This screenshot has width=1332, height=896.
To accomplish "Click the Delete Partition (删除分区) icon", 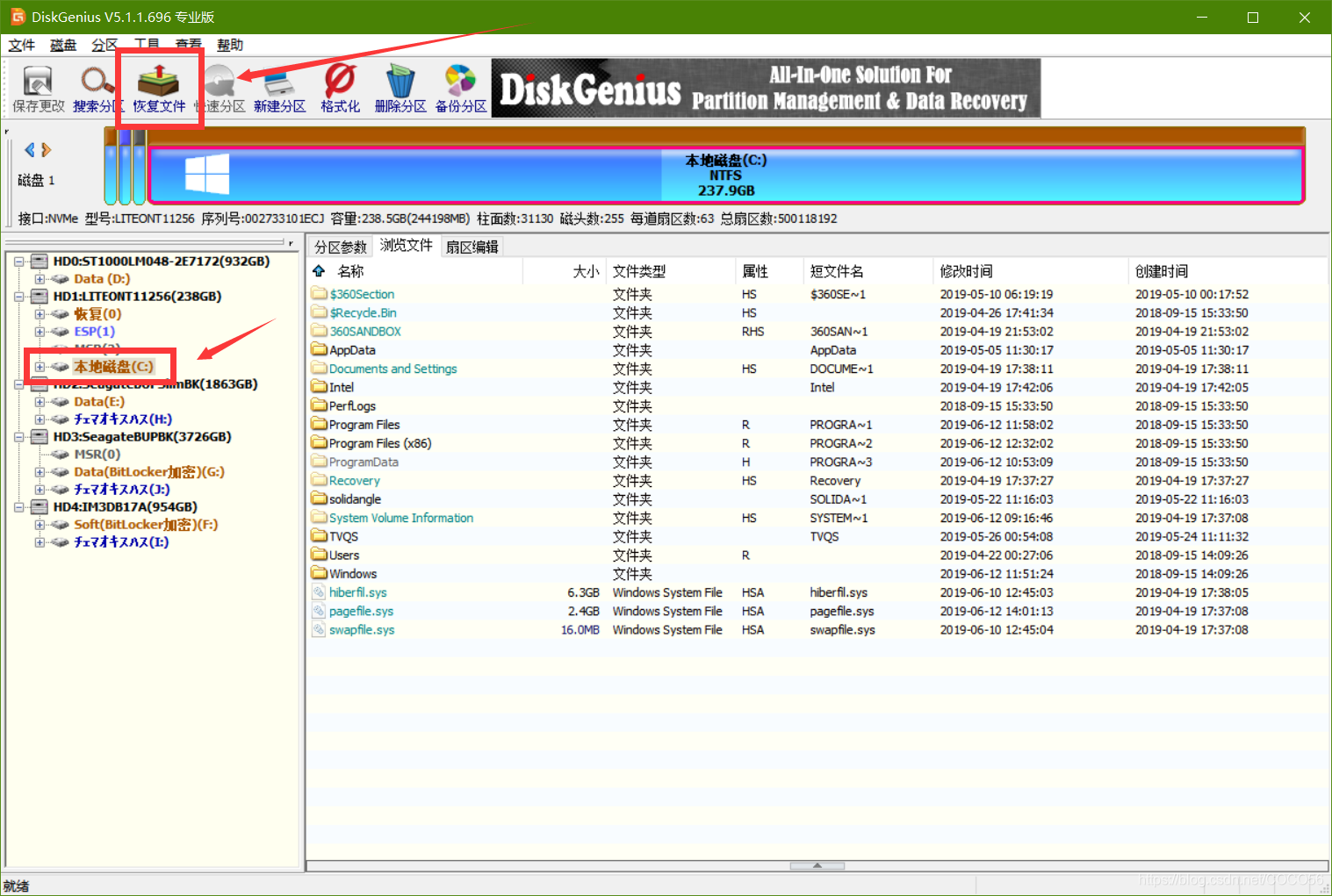I will click(400, 81).
